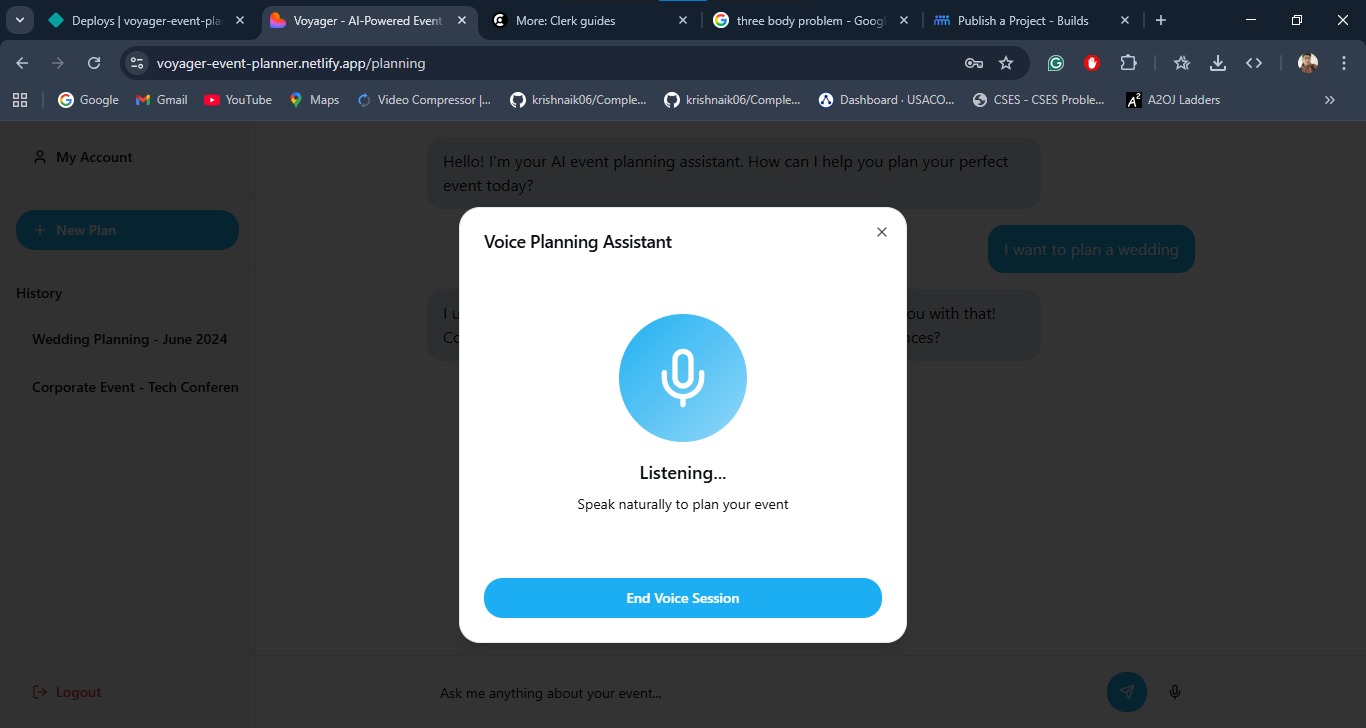Click the chat message input field

(760, 693)
